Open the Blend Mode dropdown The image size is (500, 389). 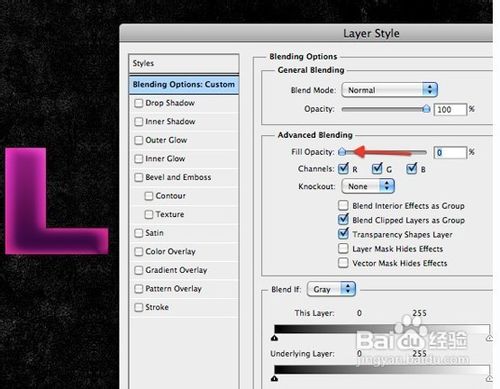389,90
